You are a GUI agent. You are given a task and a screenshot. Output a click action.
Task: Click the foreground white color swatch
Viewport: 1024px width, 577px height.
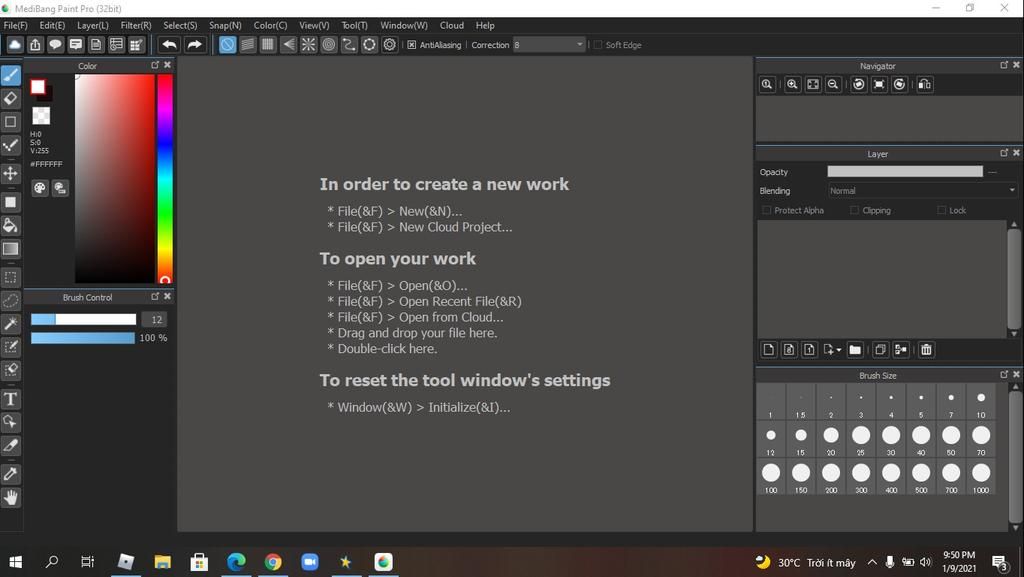coord(38,87)
